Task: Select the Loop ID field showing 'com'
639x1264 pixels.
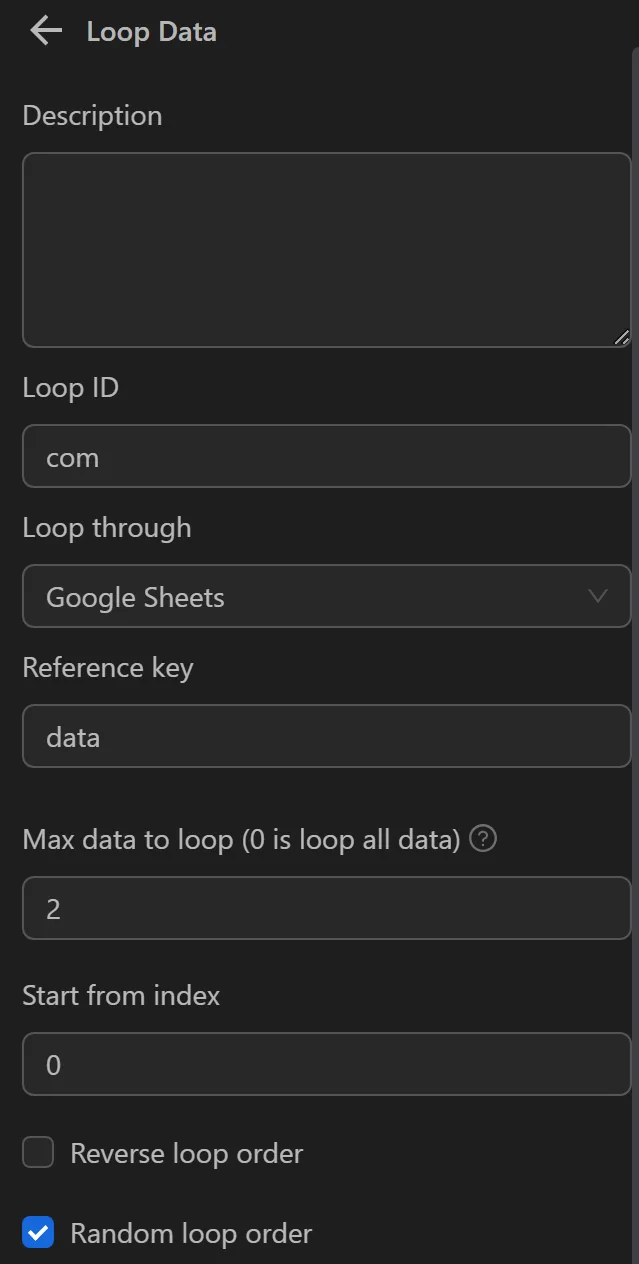Action: [x=327, y=456]
